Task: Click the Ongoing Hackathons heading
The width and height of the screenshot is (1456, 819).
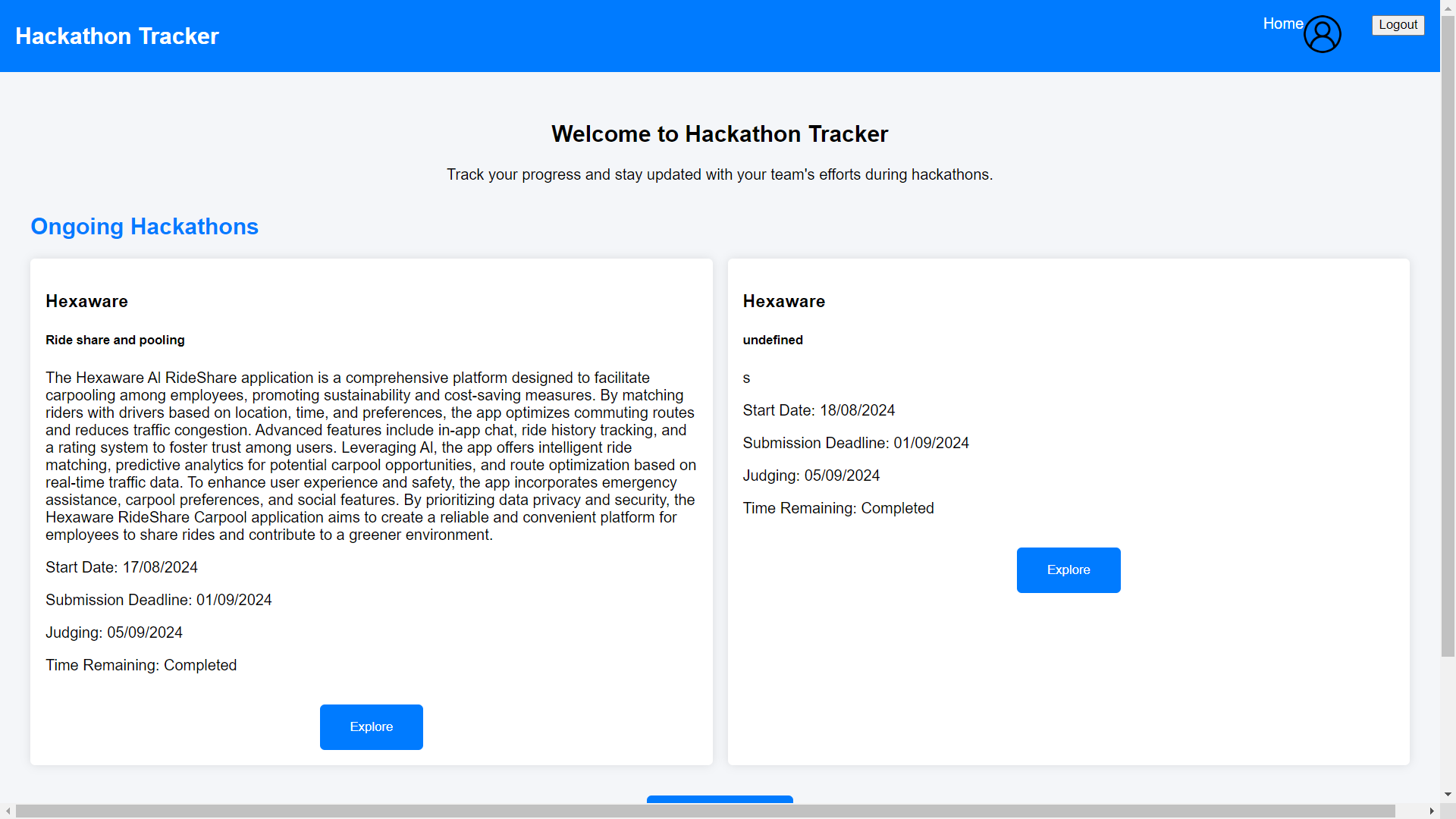Action: coord(144,227)
